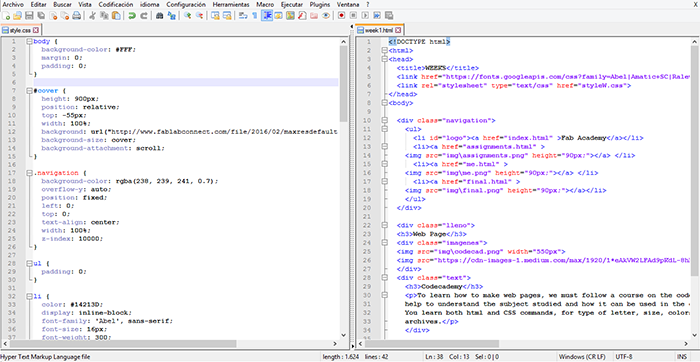Collapse the head tag fold marker
Screen dimensions: 700x362
384,59
